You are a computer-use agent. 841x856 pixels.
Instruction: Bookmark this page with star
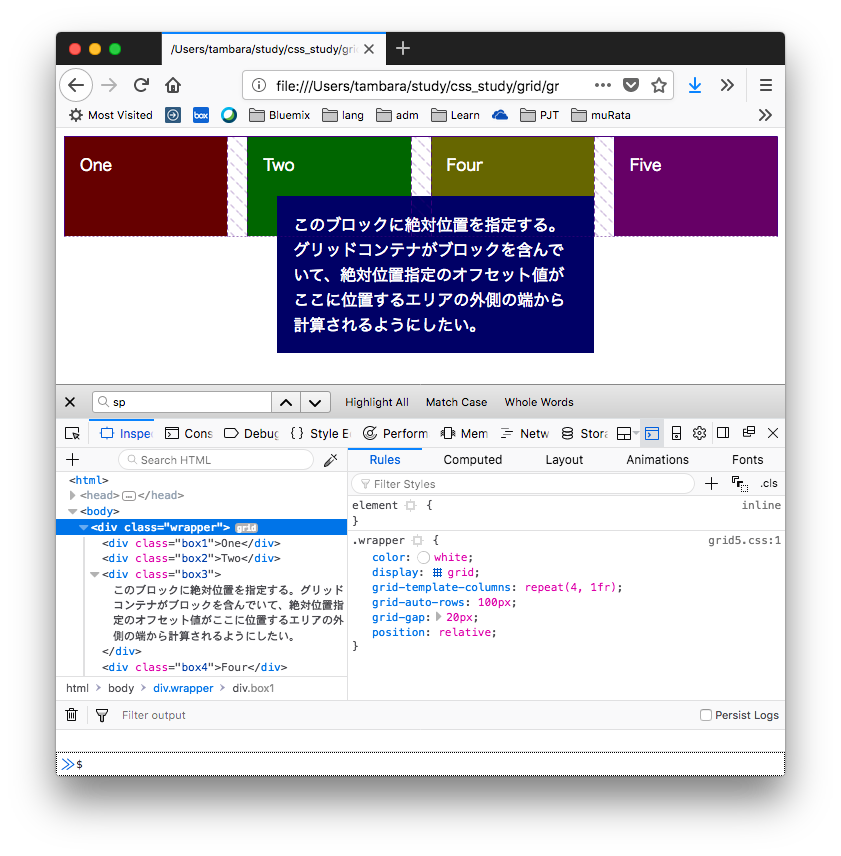(659, 85)
